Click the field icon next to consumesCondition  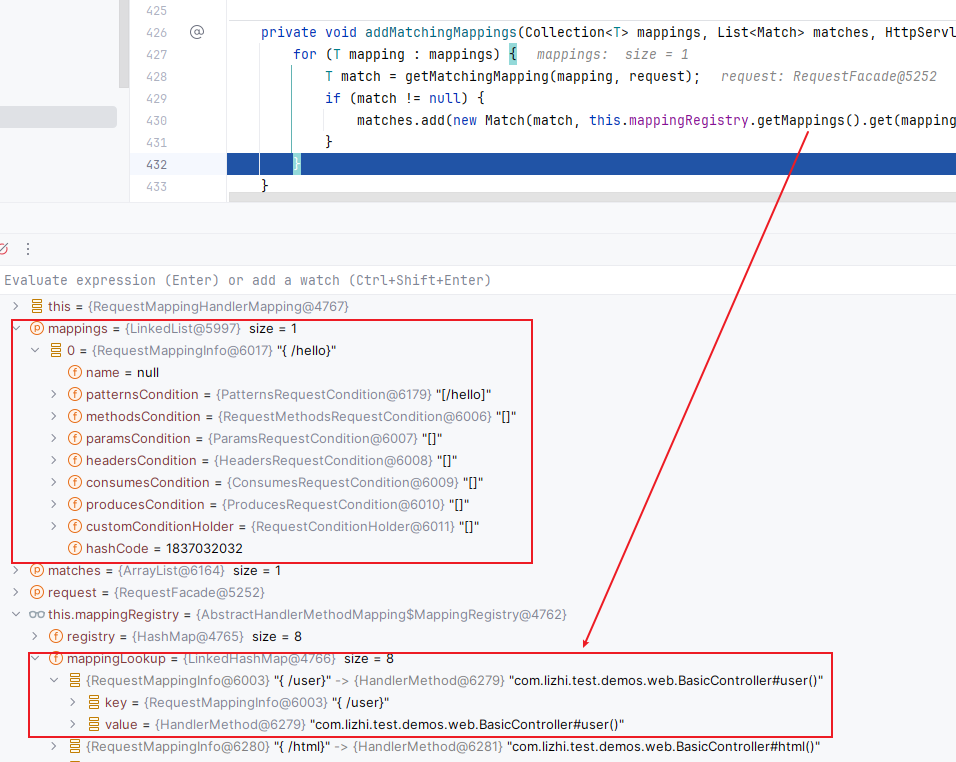click(74, 482)
